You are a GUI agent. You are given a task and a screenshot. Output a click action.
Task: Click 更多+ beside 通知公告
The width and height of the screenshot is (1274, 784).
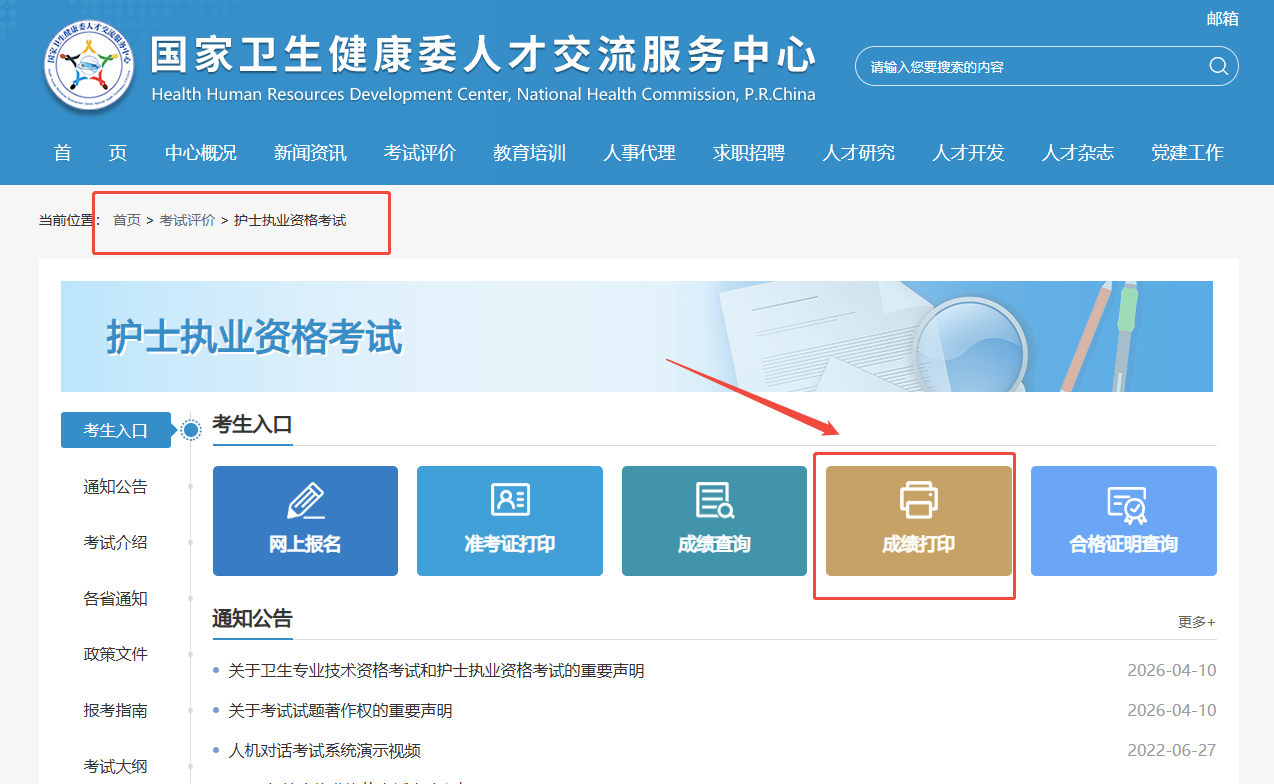pos(1197,622)
